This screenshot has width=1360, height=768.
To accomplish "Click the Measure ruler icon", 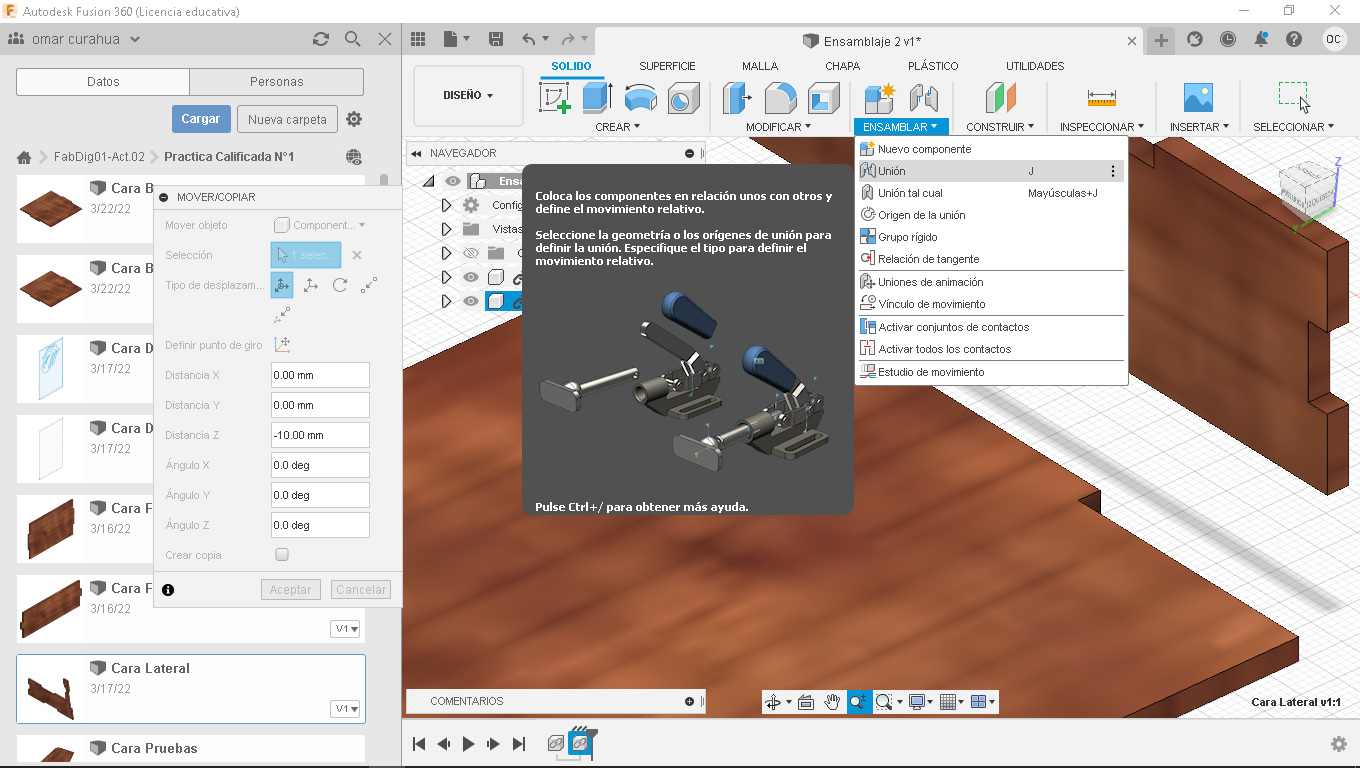I will pyautogui.click(x=1101, y=98).
